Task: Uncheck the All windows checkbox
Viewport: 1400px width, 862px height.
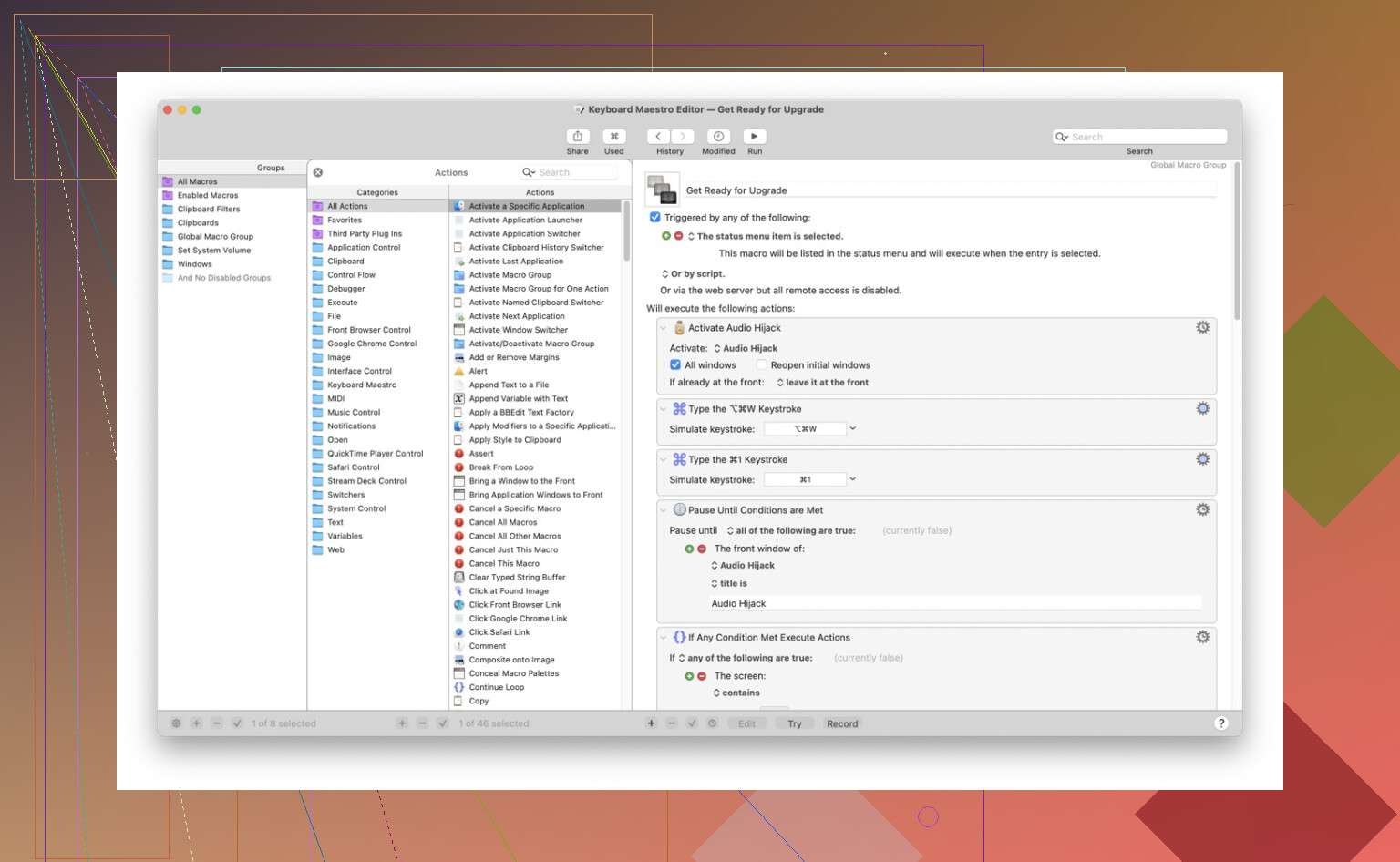Action: pos(675,365)
